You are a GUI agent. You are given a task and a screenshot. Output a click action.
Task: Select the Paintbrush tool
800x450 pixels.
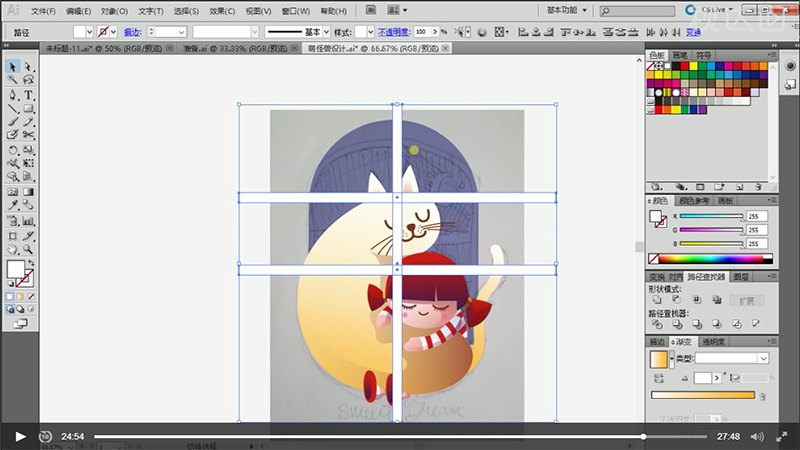tap(13, 122)
